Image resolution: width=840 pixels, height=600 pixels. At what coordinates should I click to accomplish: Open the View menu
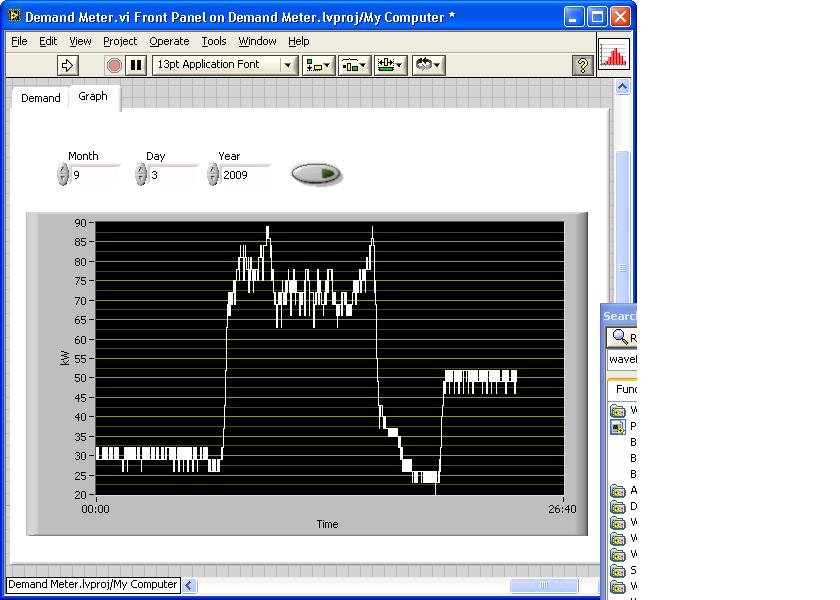point(80,41)
